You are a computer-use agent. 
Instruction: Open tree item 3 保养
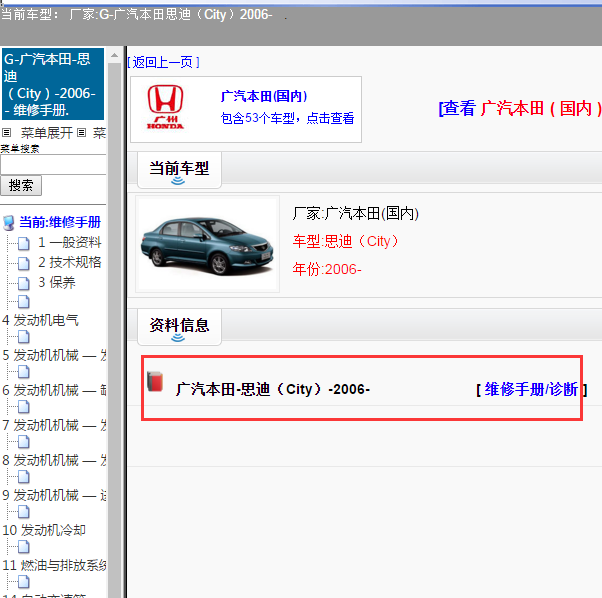(57, 282)
